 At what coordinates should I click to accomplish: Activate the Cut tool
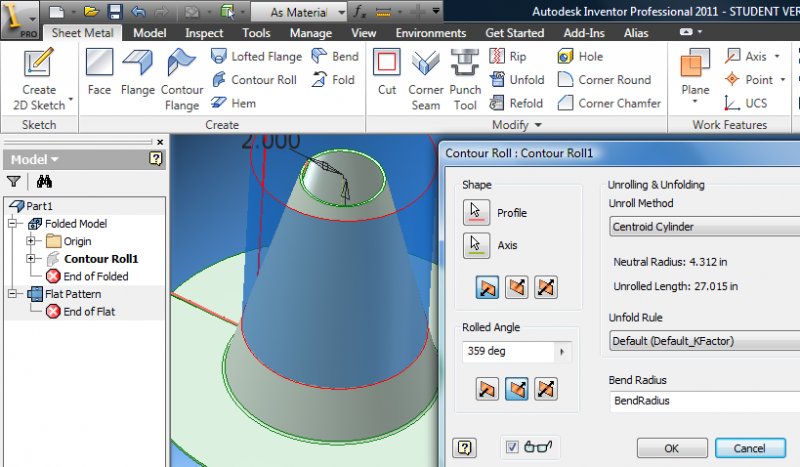pos(387,72)
